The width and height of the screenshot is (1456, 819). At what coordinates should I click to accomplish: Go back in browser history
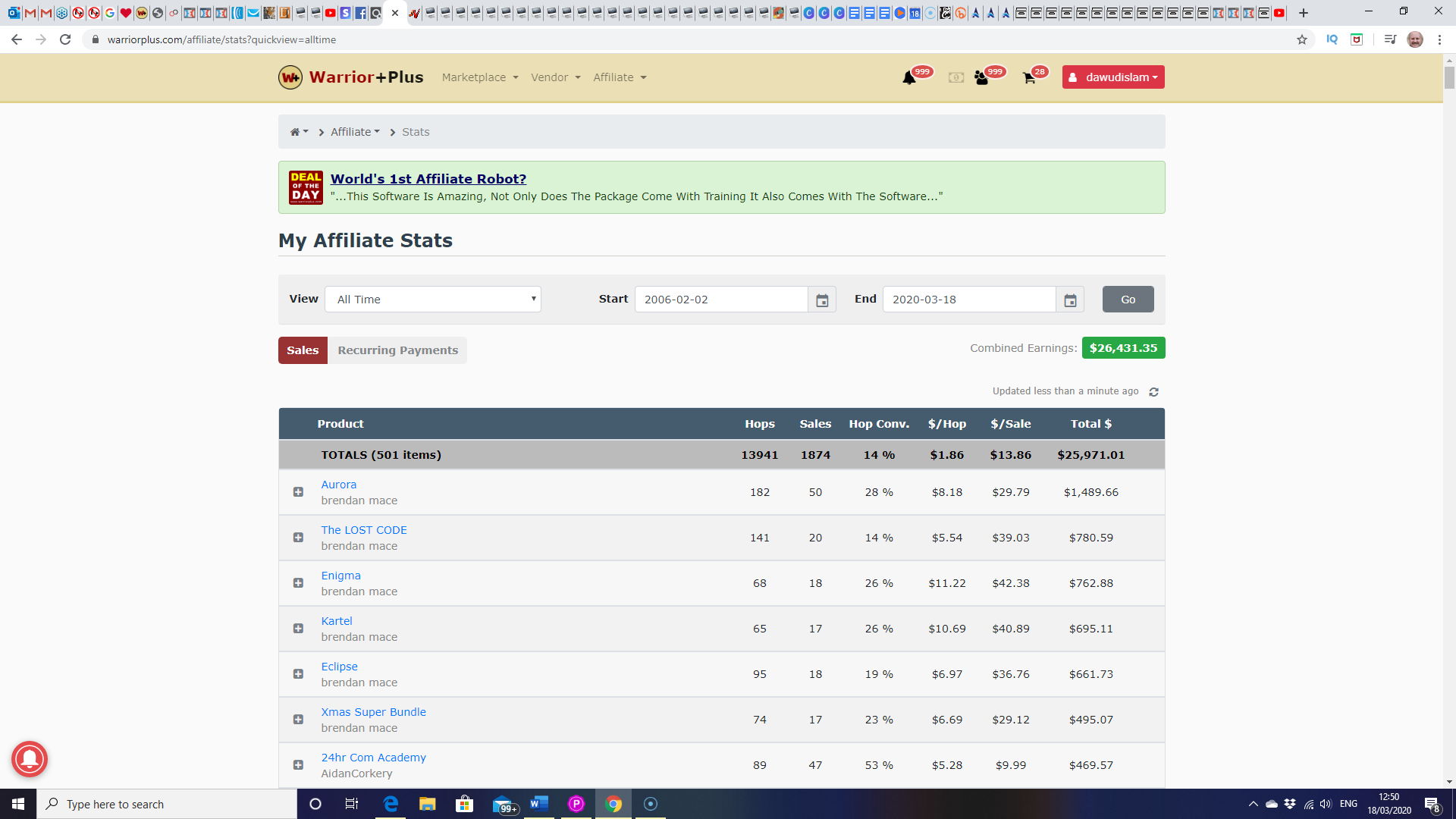coord(17,39)
